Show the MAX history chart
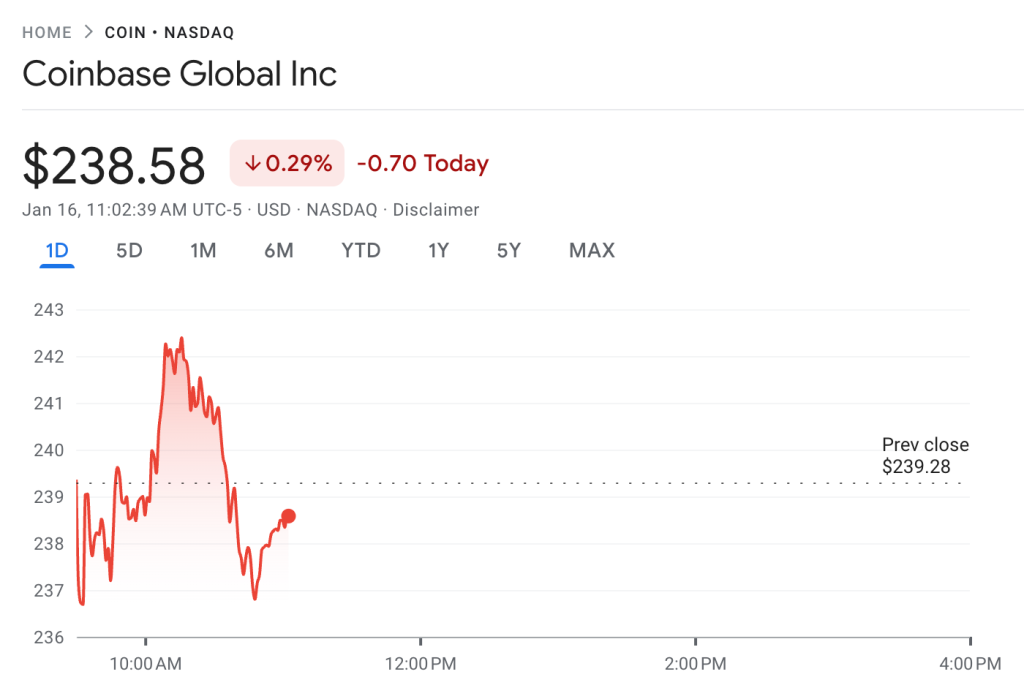1024x696 pixels. click(x=591, y=250)
